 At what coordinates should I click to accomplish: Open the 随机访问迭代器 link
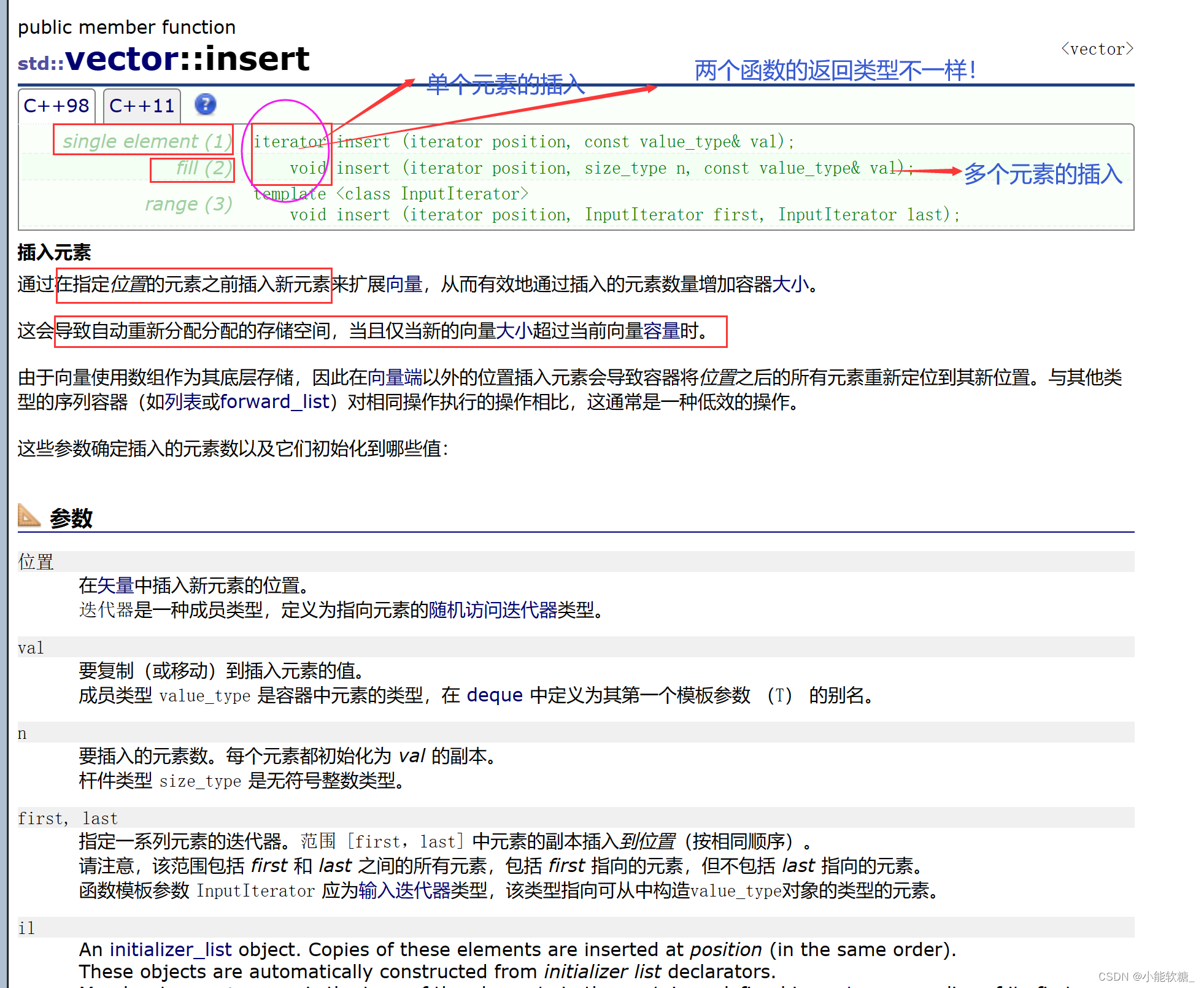[493, 610]
